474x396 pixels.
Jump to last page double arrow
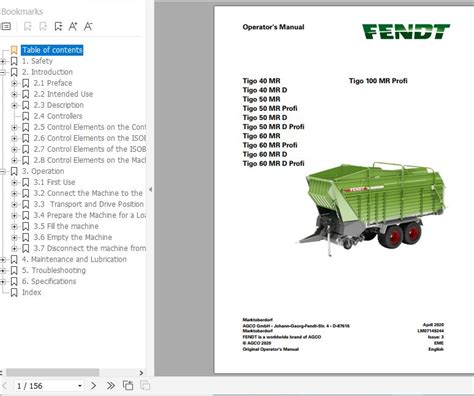111,386
